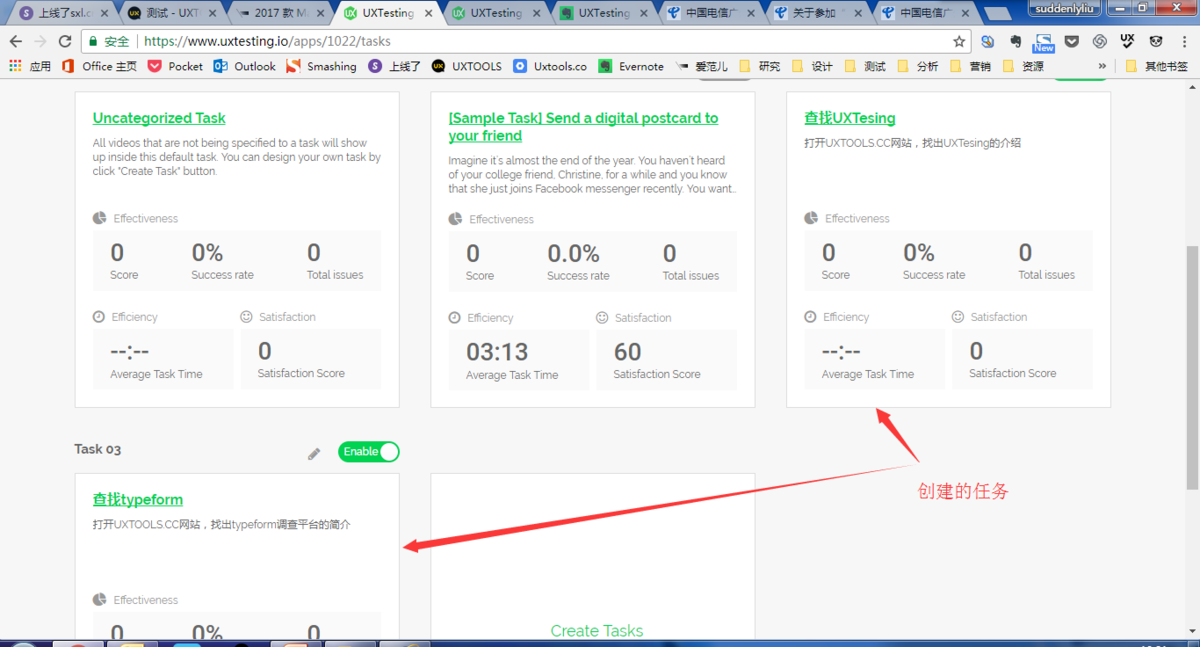Click the Uncategorized Task description paragraph
The width and height of the screenshot is (1200, 647).
click(237, 157)
